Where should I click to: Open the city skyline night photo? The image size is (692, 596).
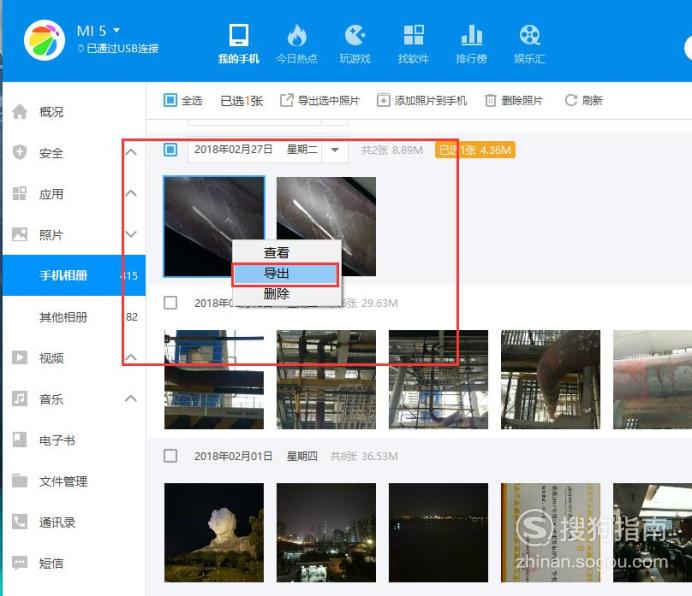click(326, 532)
